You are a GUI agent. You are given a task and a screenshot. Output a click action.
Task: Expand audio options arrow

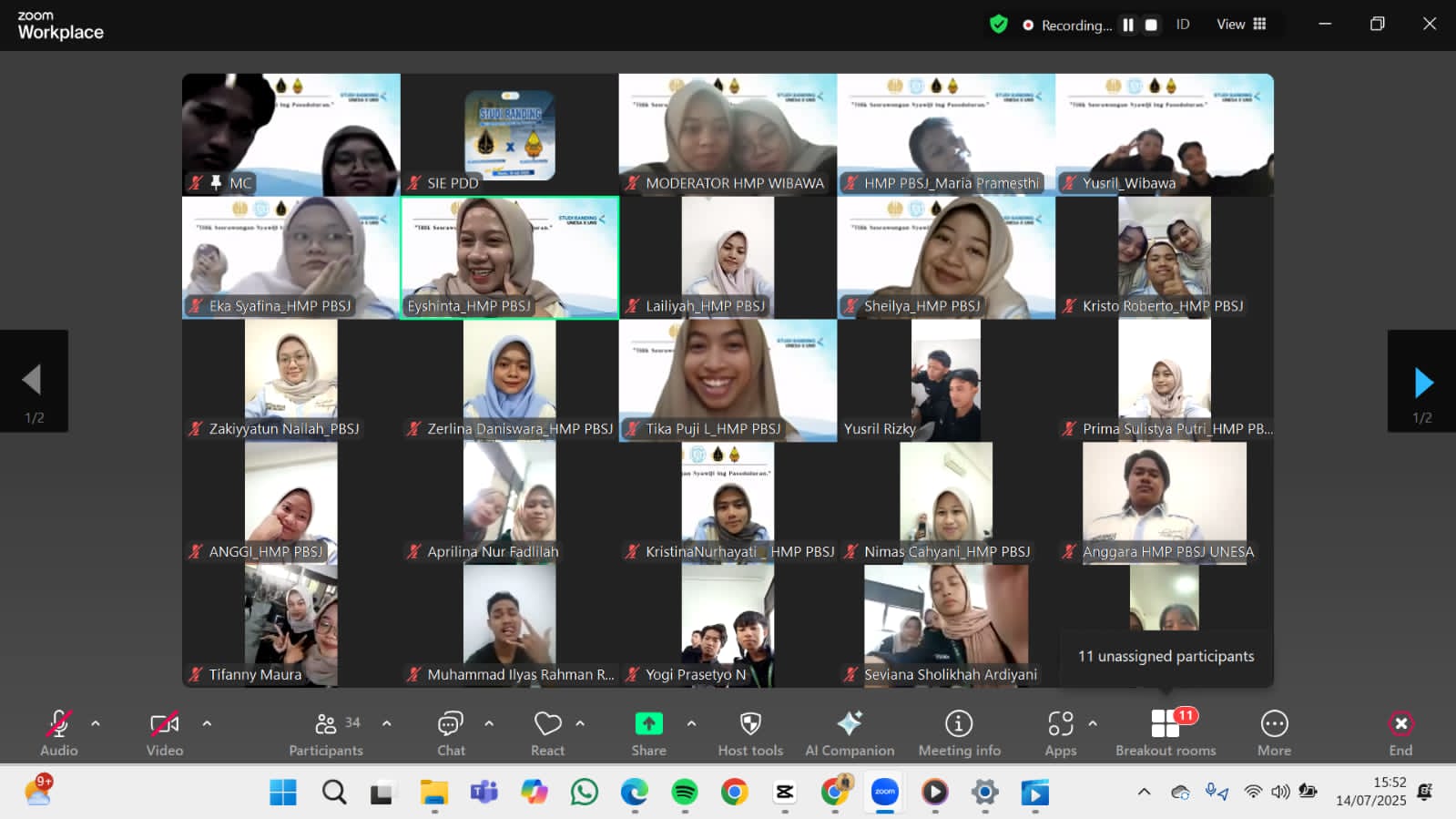tap(96, 723)
